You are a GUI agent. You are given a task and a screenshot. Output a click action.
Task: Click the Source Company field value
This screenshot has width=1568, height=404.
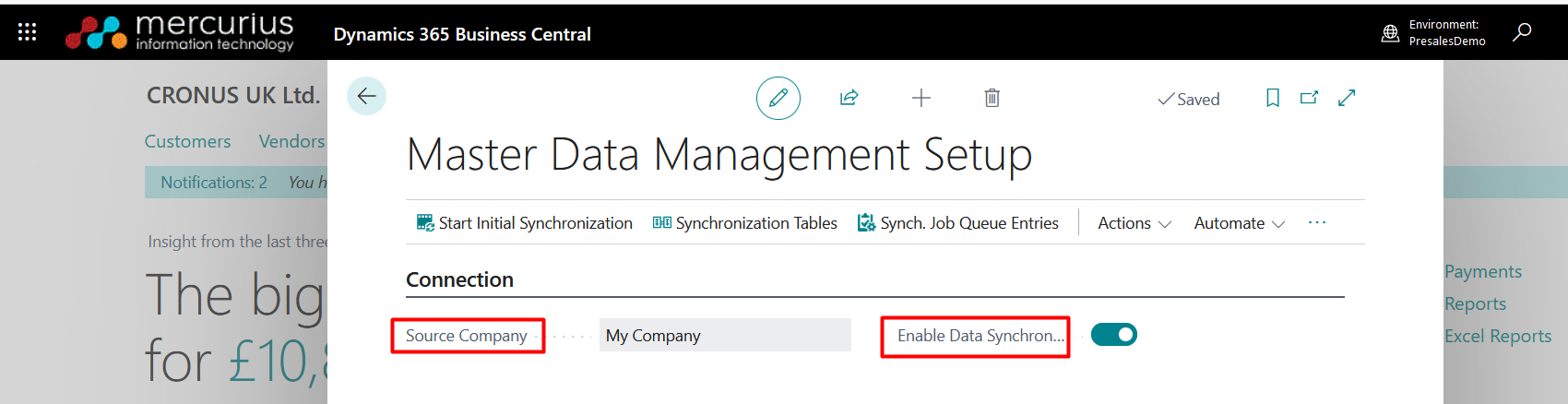[x=725, y=335]
